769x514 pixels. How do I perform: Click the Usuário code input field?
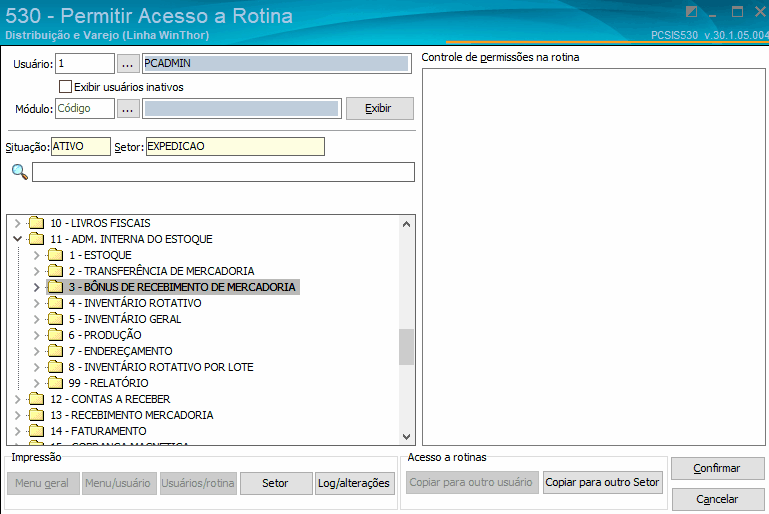point(85,64)
